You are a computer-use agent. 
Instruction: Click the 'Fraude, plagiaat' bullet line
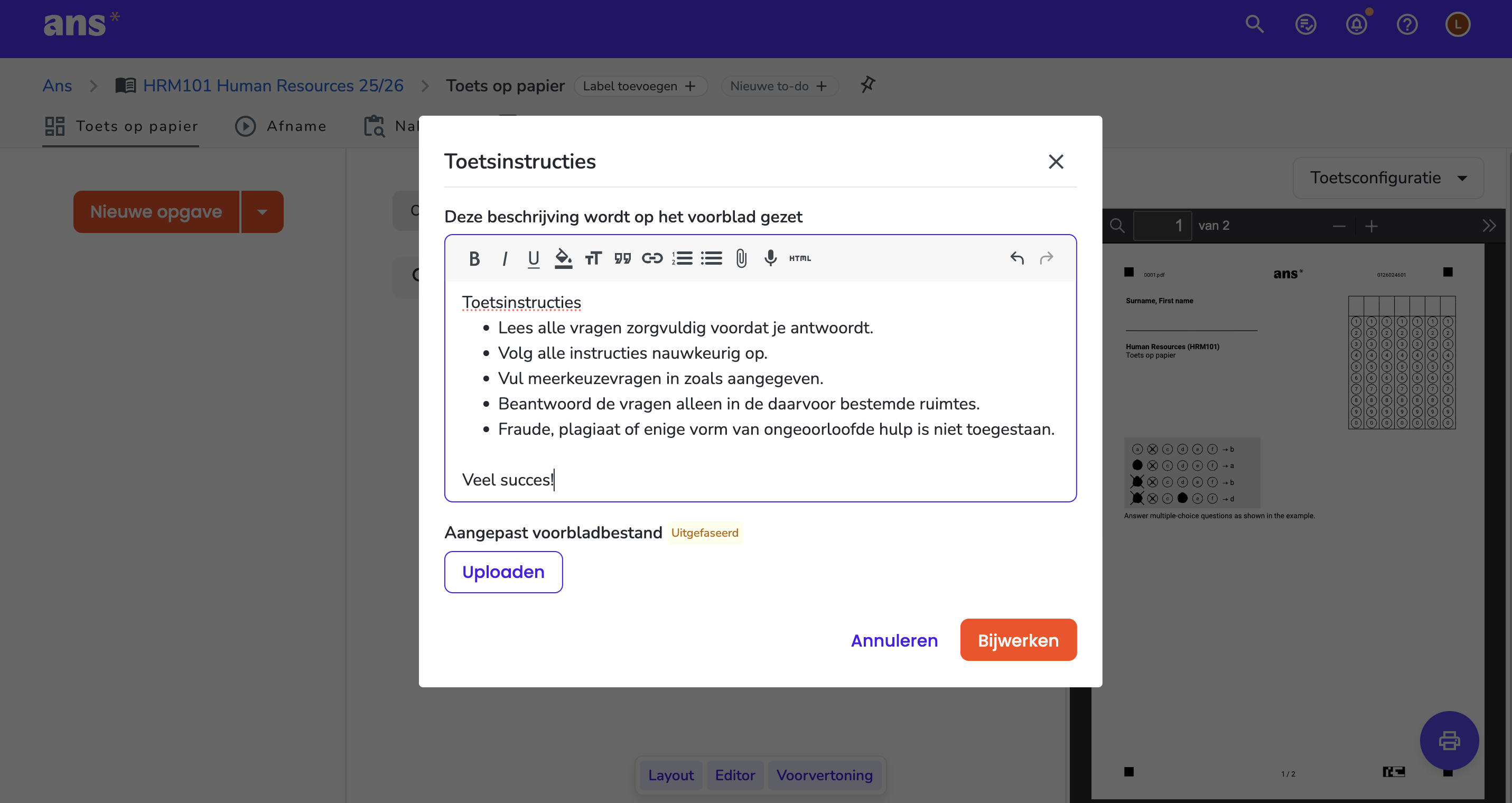click(776, 429)
